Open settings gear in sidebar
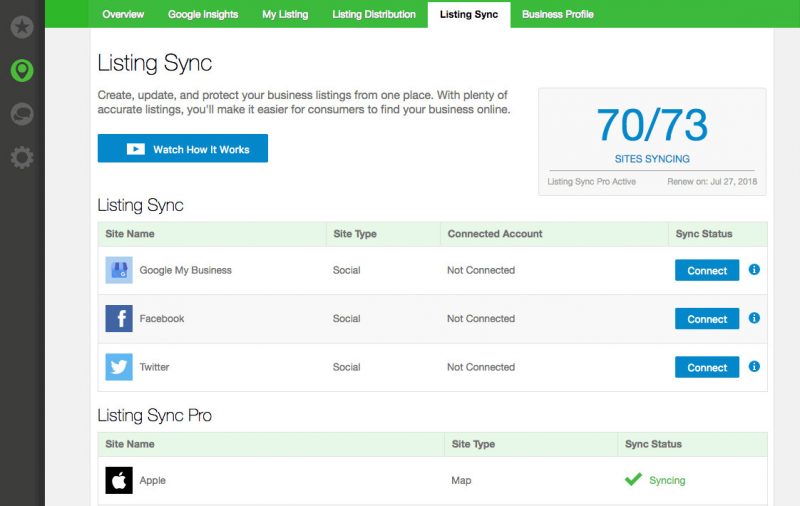Viewport: 800px width, 506px height. [21, 158]
